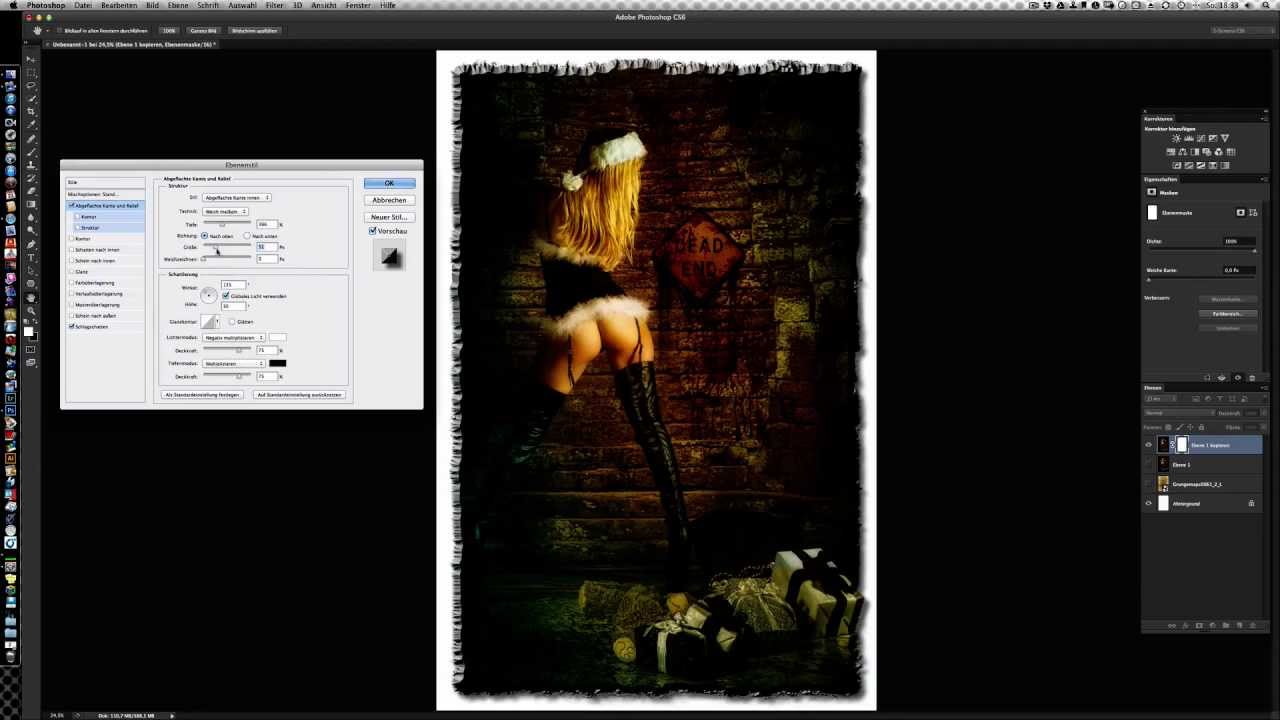The width and height of the screenshot is (1280, 720).
Task: Enable the Farbüberlagerung effect checkbox
Action: pyautogui.click(x=72, y=282)
